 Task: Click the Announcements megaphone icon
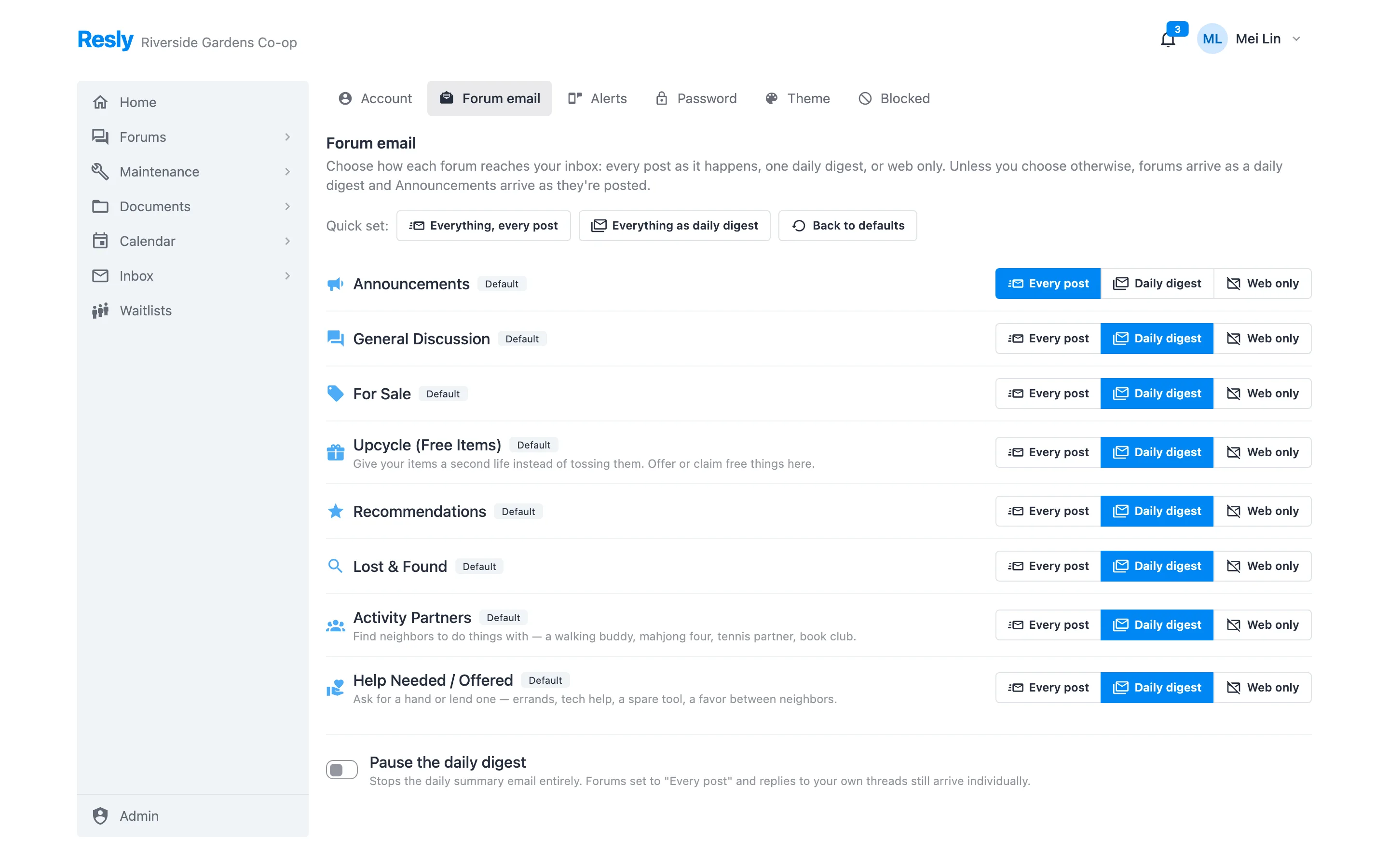pos(335,284)
